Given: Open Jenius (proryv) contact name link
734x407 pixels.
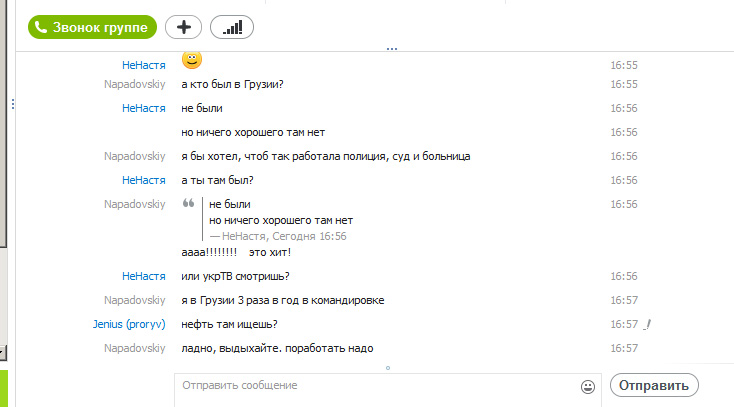Looking at the screenshot, I should [129, 324].
